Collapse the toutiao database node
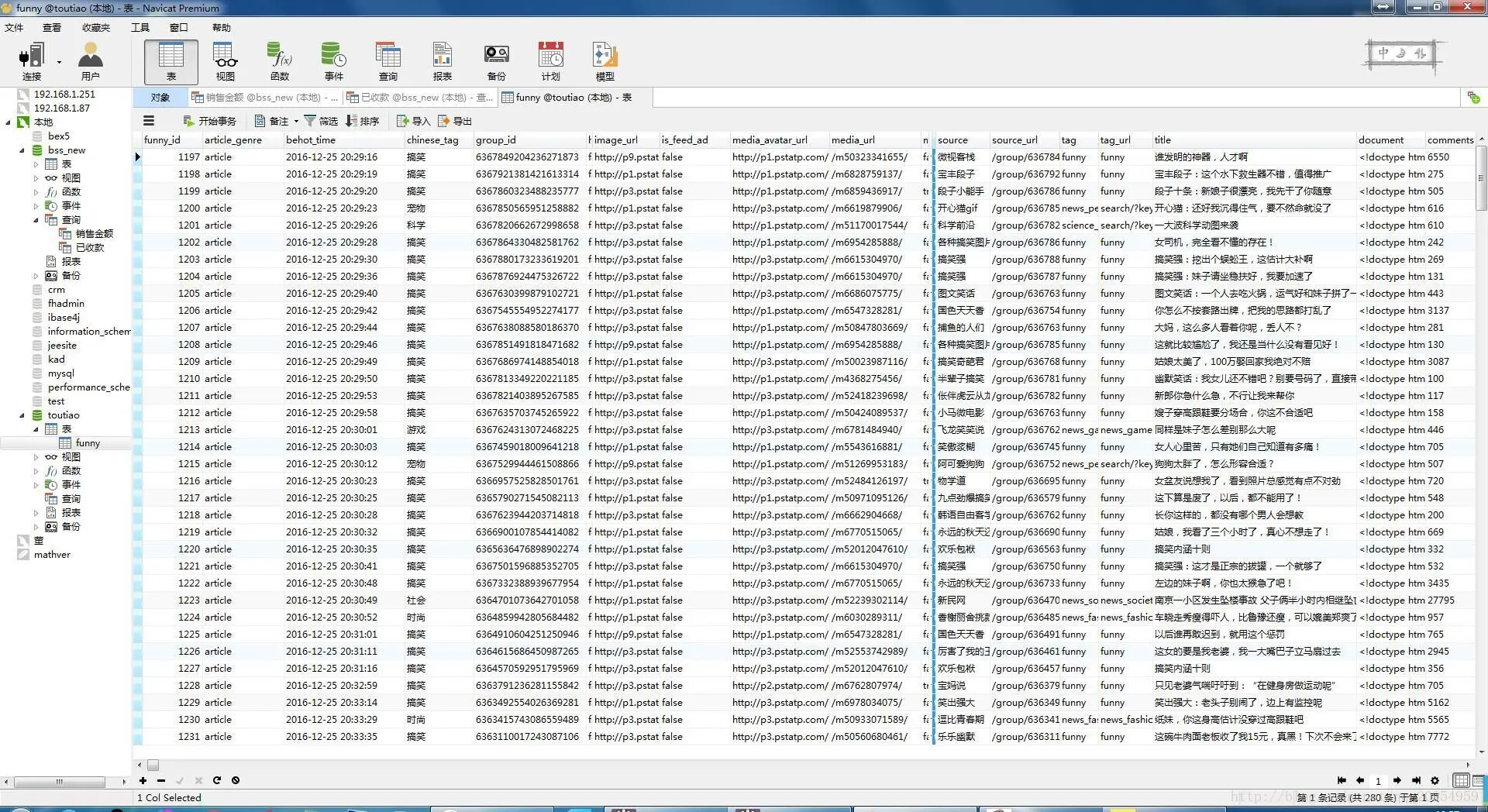 point(22,415)
